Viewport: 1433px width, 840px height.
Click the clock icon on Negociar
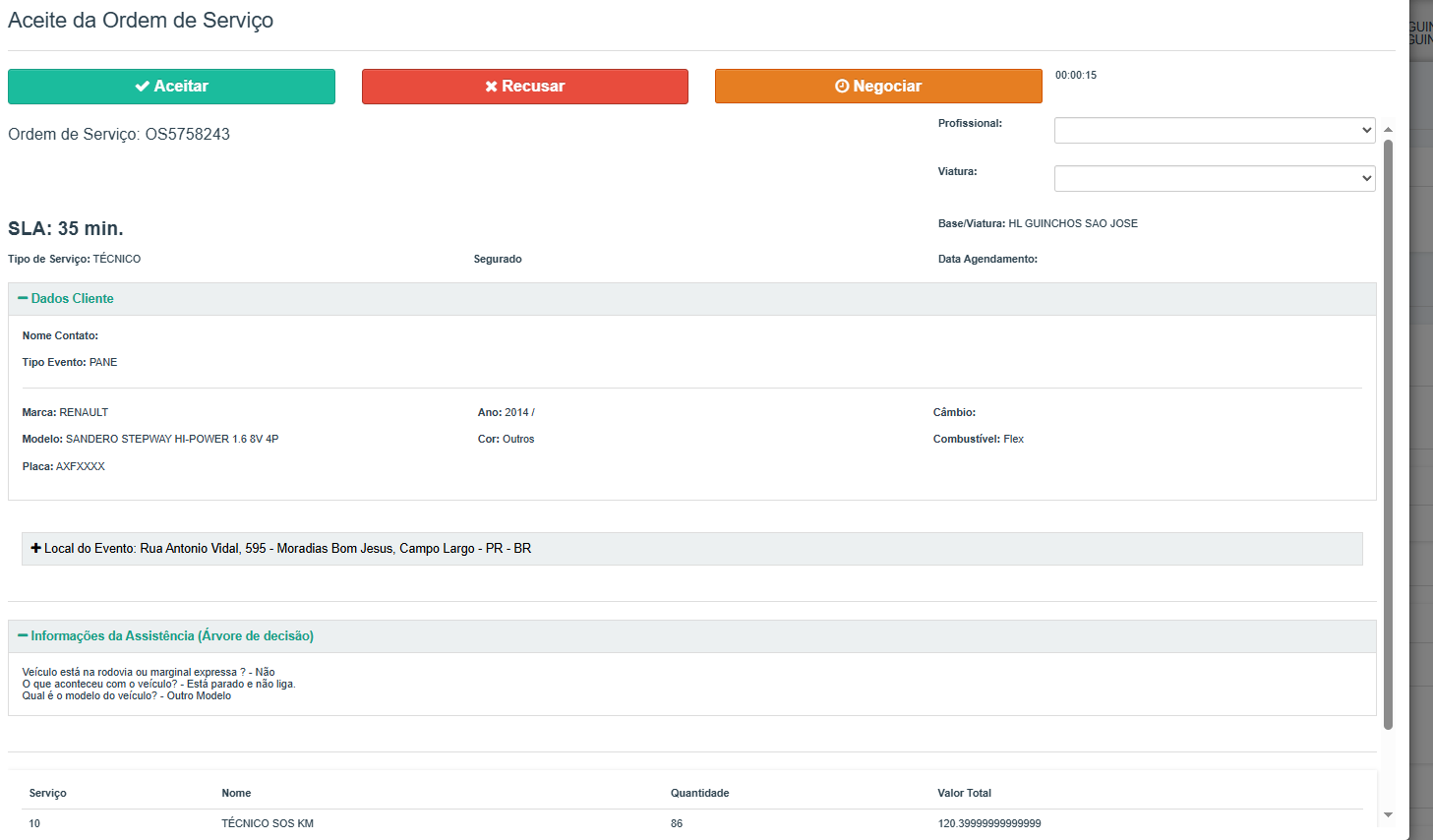pyautogui.click(x=842, y=87)
